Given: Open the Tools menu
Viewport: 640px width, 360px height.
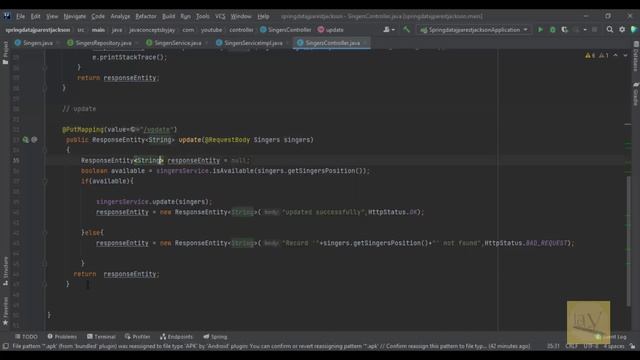Looking at the screenshot, I should [202, 16].
